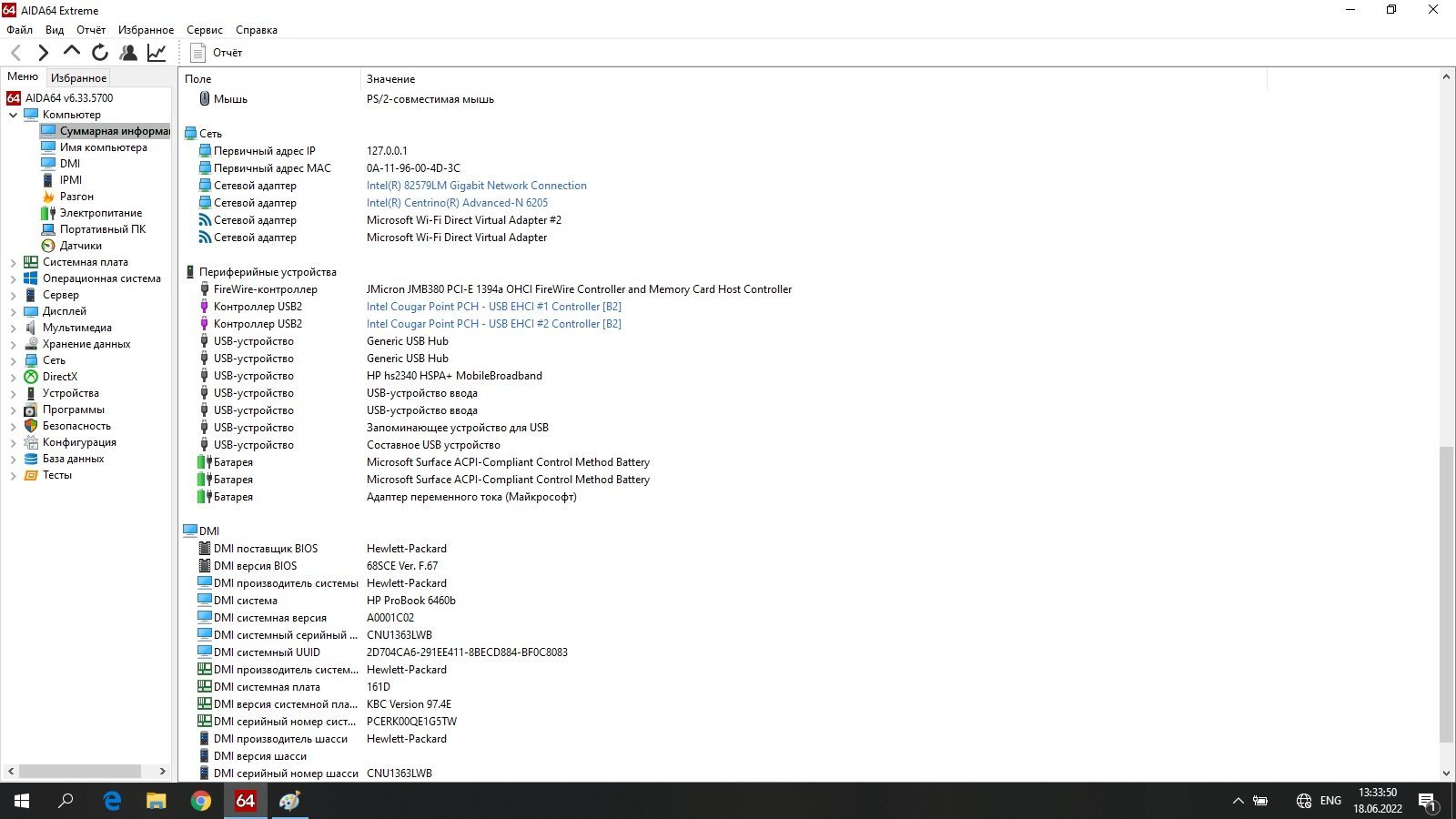Click the Forward navigation arrow

coord(43,53)
